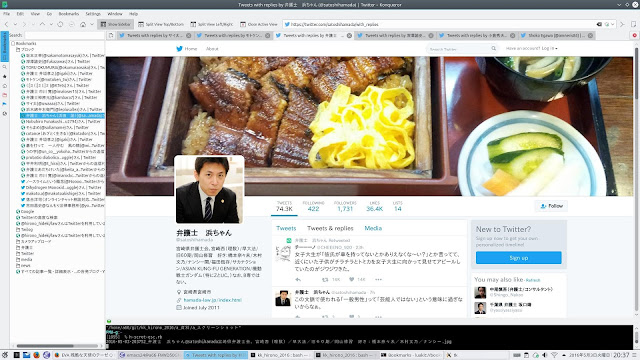The height and width of the screenshot is (360, 640).
Task: Click the profile photo thumbnail
Action: pyautogui.click(x=209, y=189)
